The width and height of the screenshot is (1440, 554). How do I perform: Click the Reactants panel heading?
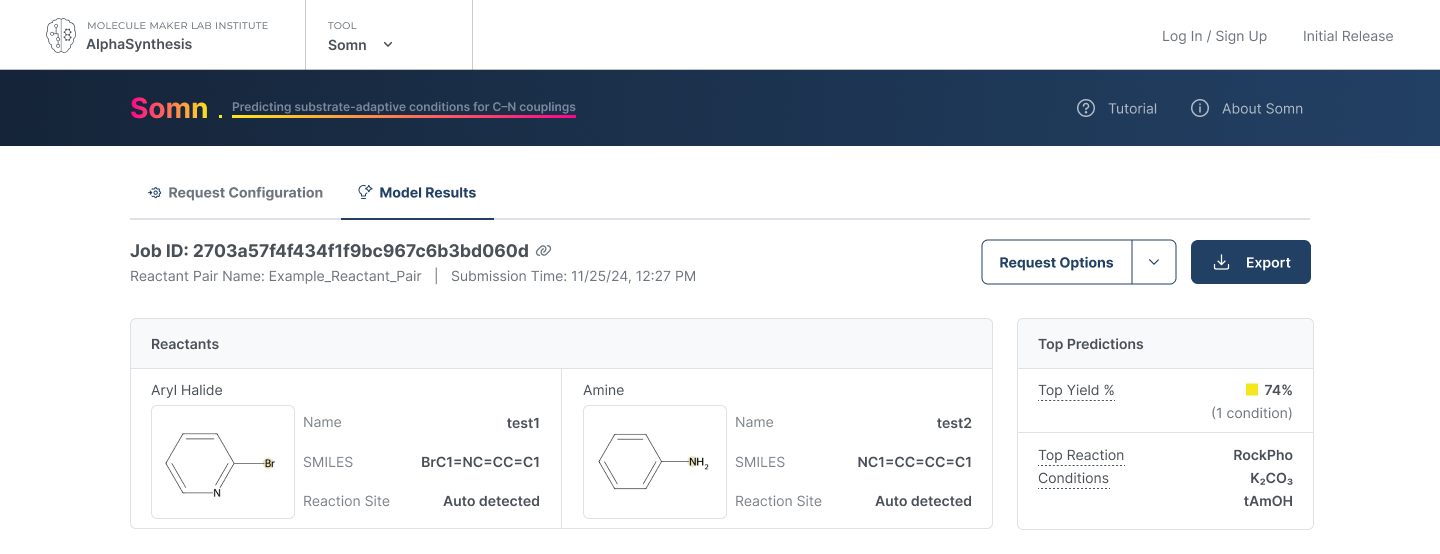pyautogui.click(x=185, y=344)
